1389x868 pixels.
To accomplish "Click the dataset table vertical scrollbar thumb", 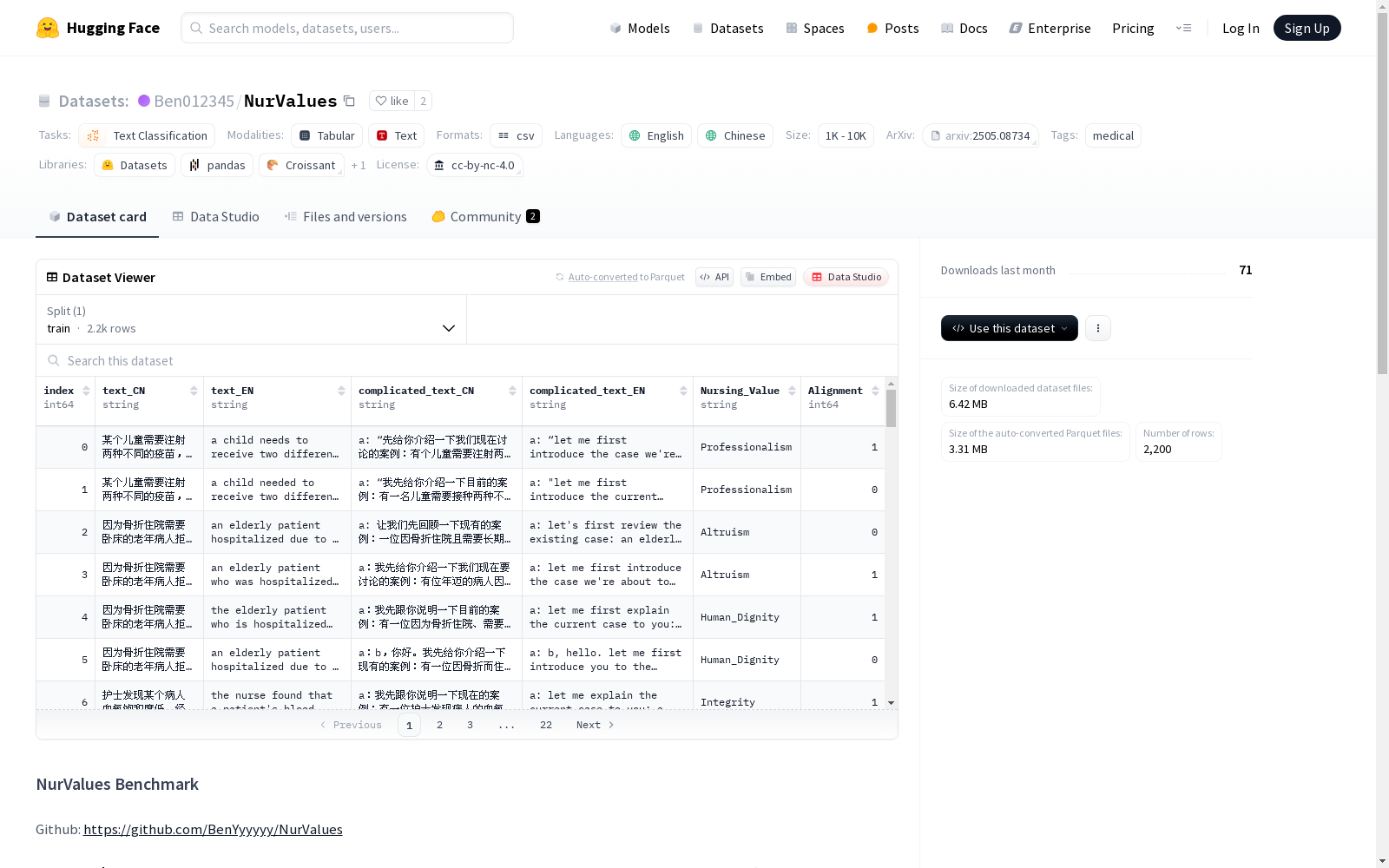I will coord(891,408).
